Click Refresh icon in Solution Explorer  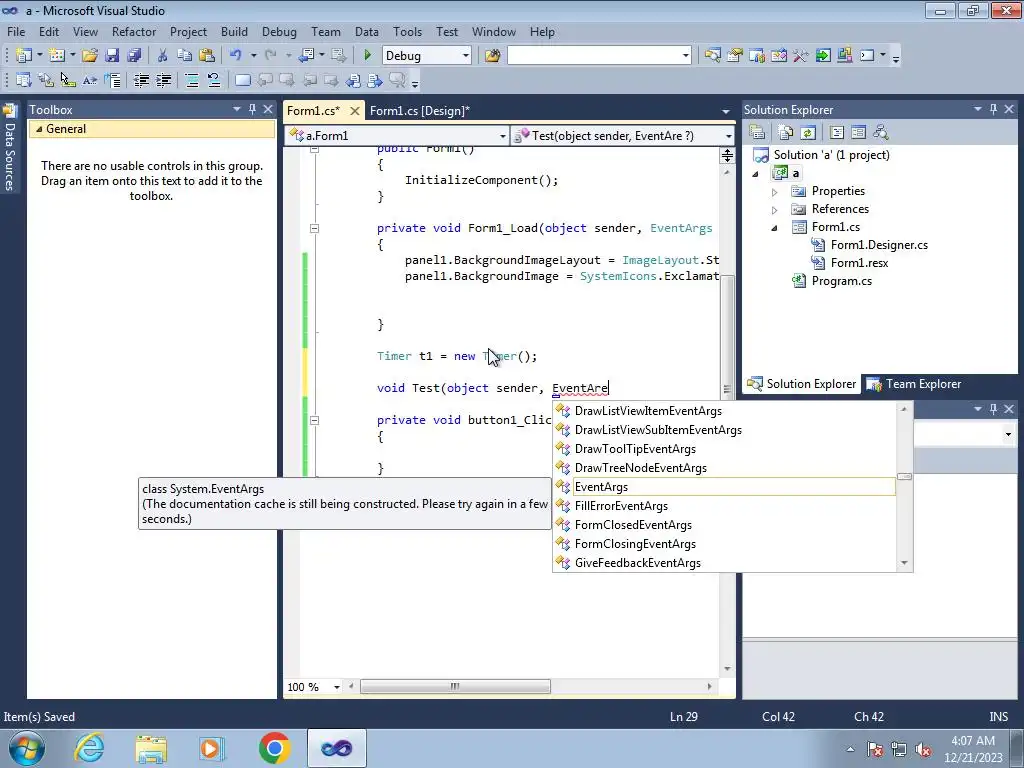click(808, 133)
